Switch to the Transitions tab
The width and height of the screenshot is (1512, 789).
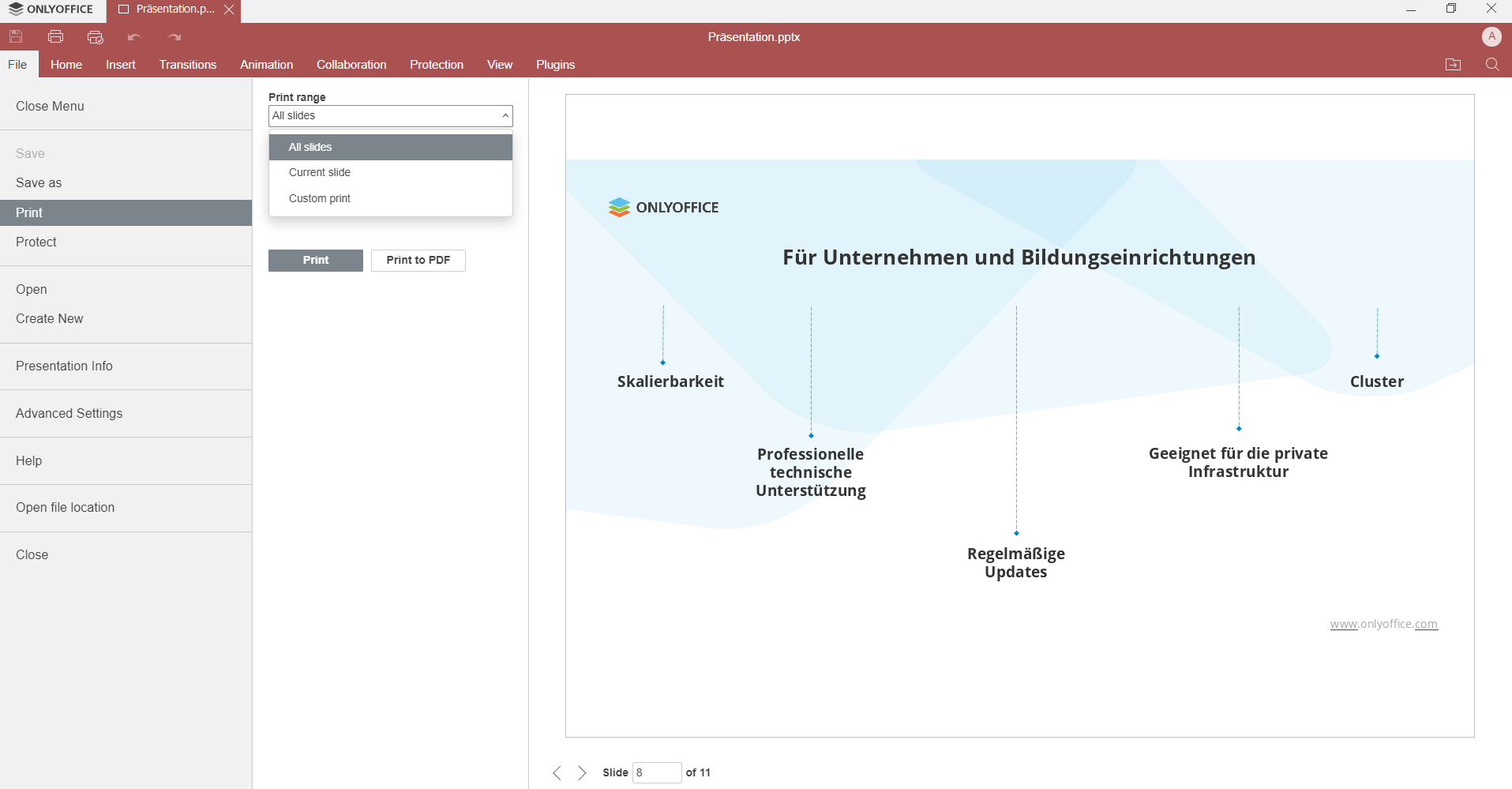click(x=188, y=65)
